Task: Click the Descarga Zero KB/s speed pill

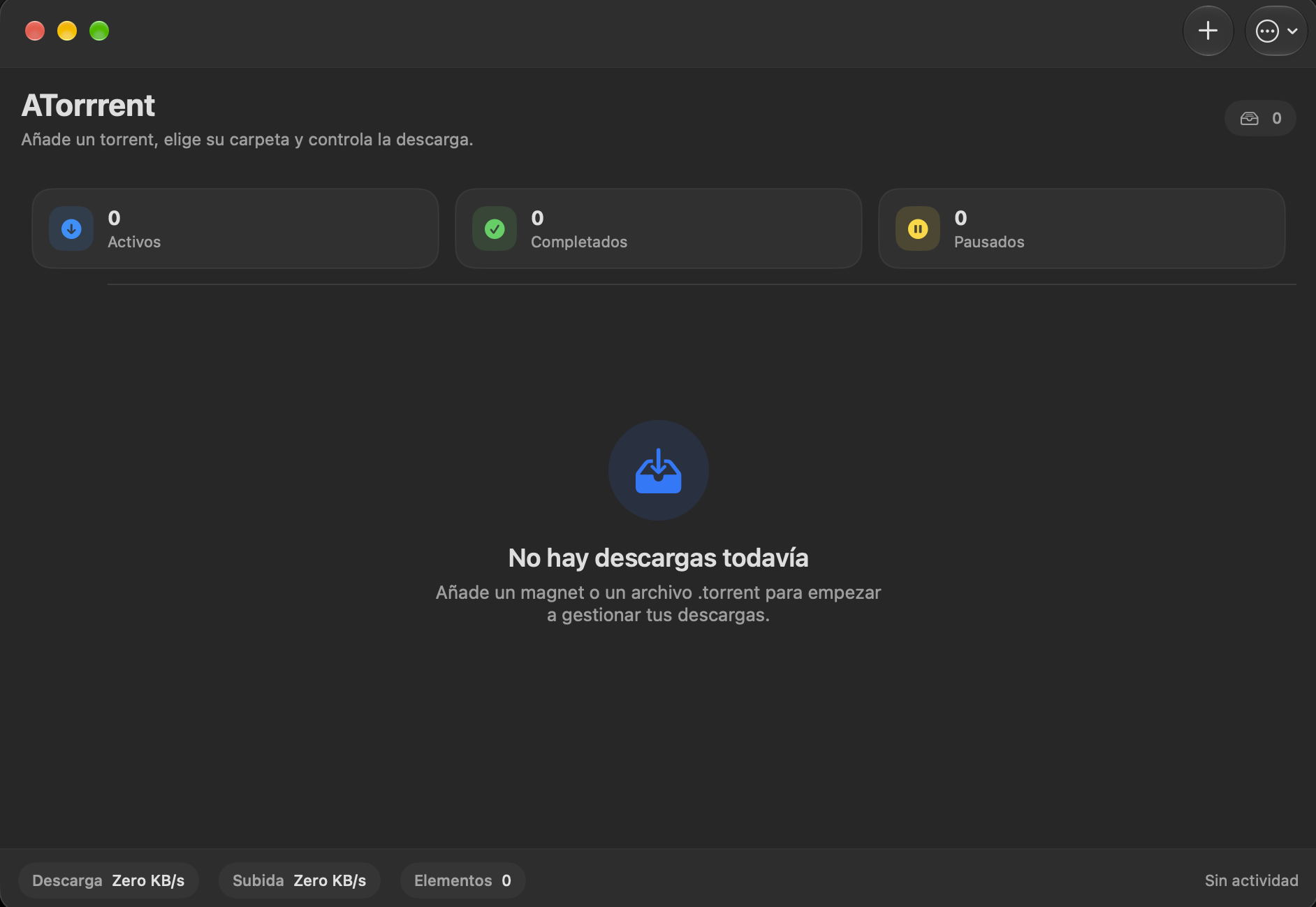Action: point(108,880)
